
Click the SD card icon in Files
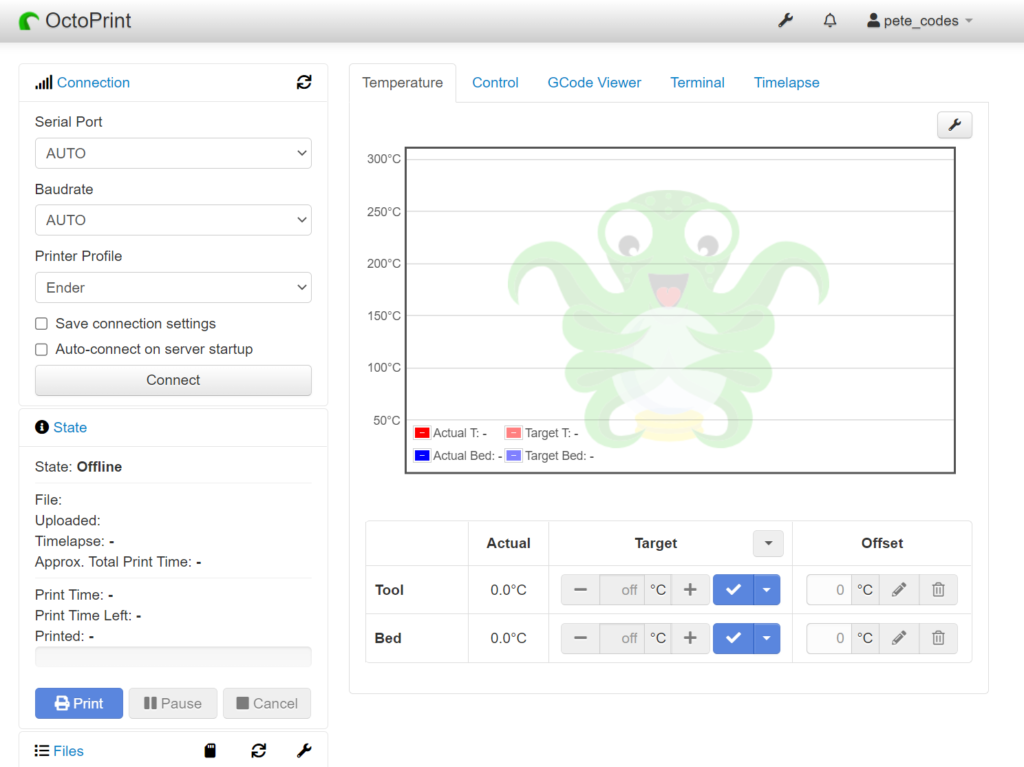point(210,751)
